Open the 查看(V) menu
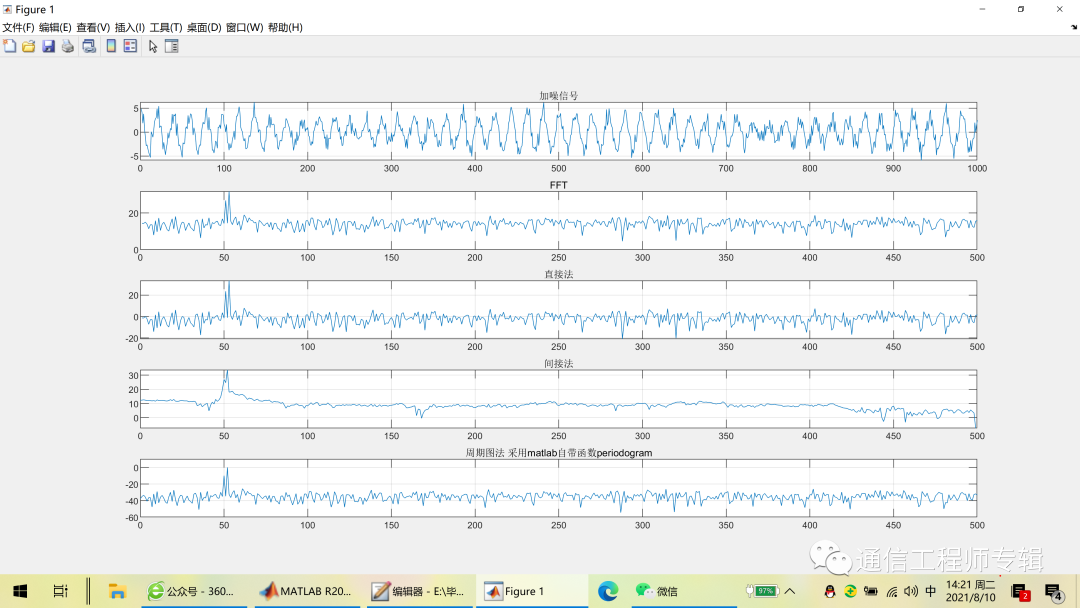Screen dimensions: 1080x608 point(93,28)
